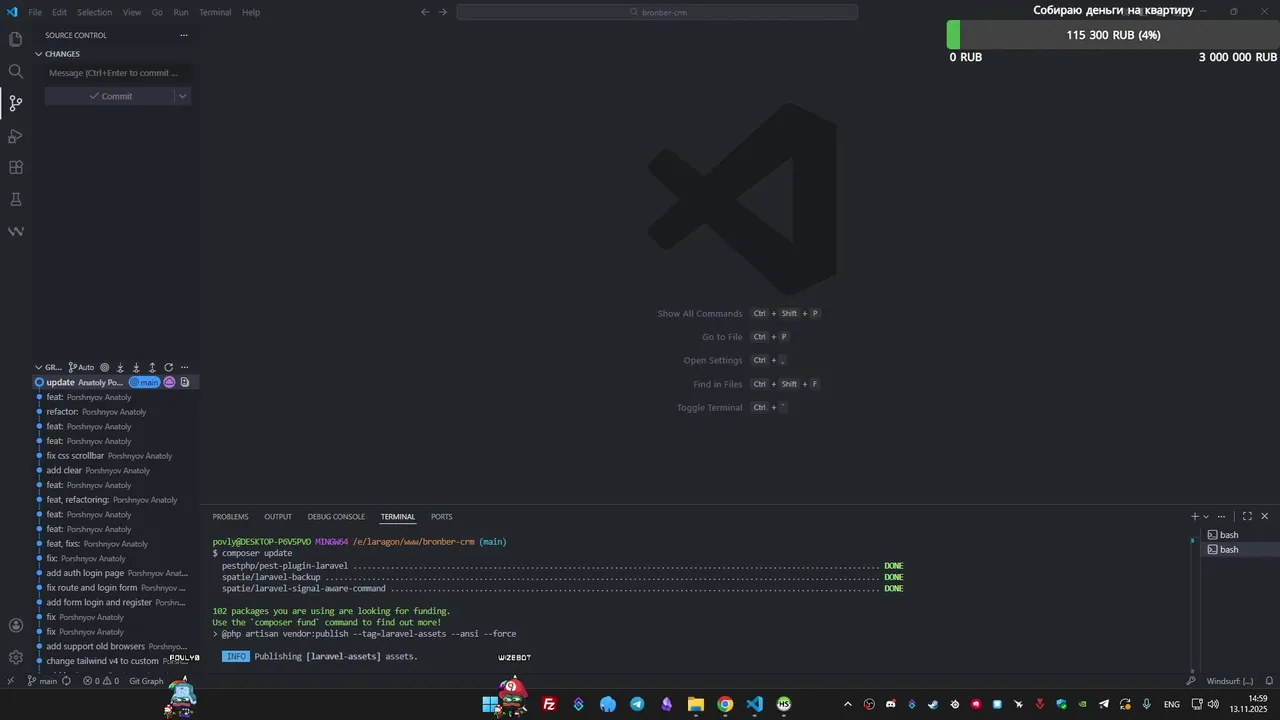Screen dimensions: 1280x720
Task: Toggle the Auto branch filter in graph
Action: [x=81, y=367]
